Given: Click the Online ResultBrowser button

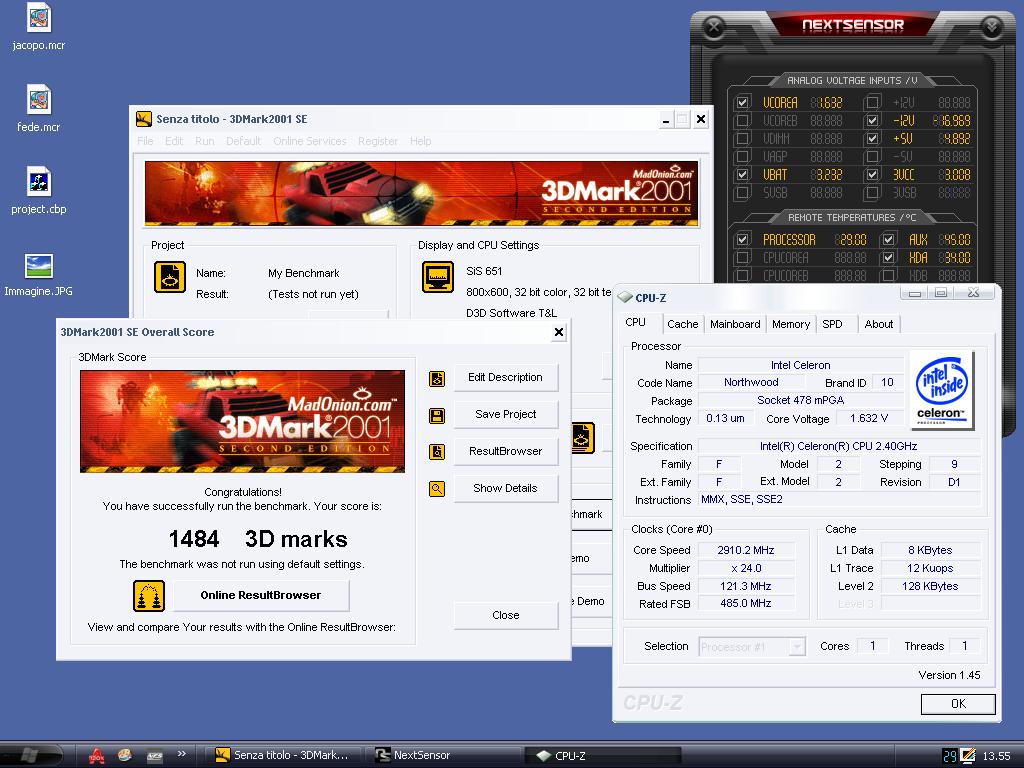Looking at the screenshot, I should 261,596.
